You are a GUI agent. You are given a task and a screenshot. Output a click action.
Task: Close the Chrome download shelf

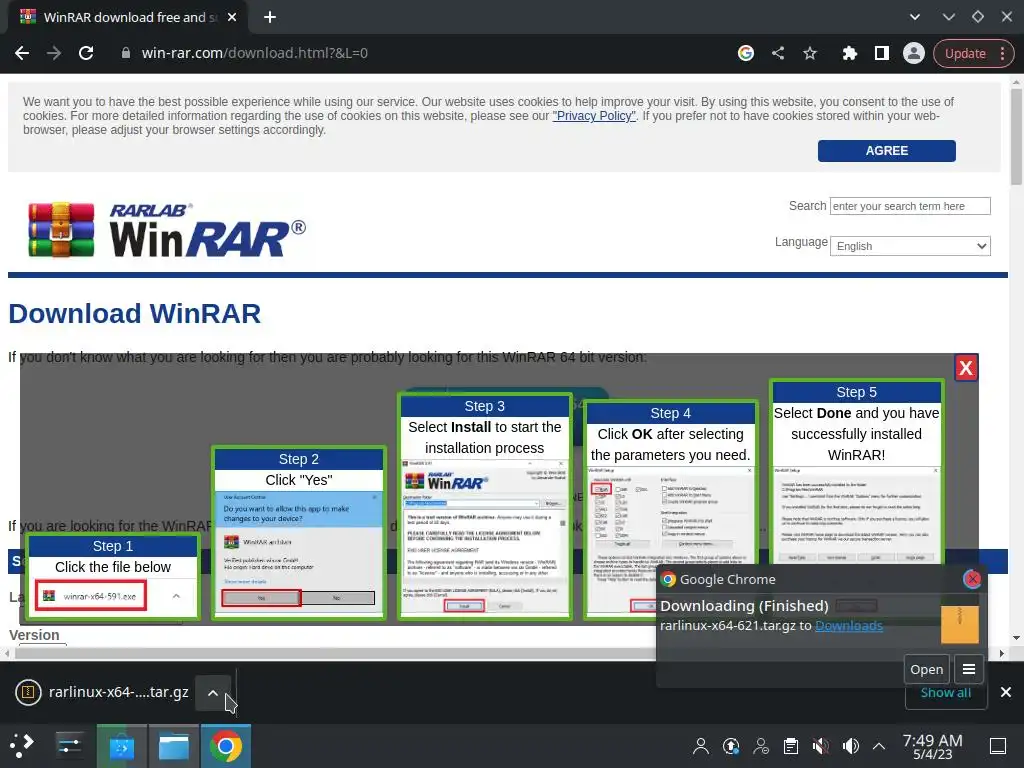click(1006, 692)
